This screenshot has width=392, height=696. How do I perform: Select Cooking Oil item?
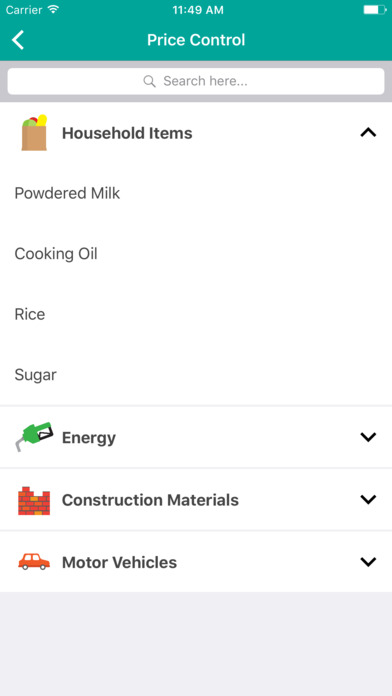(196, 254)
